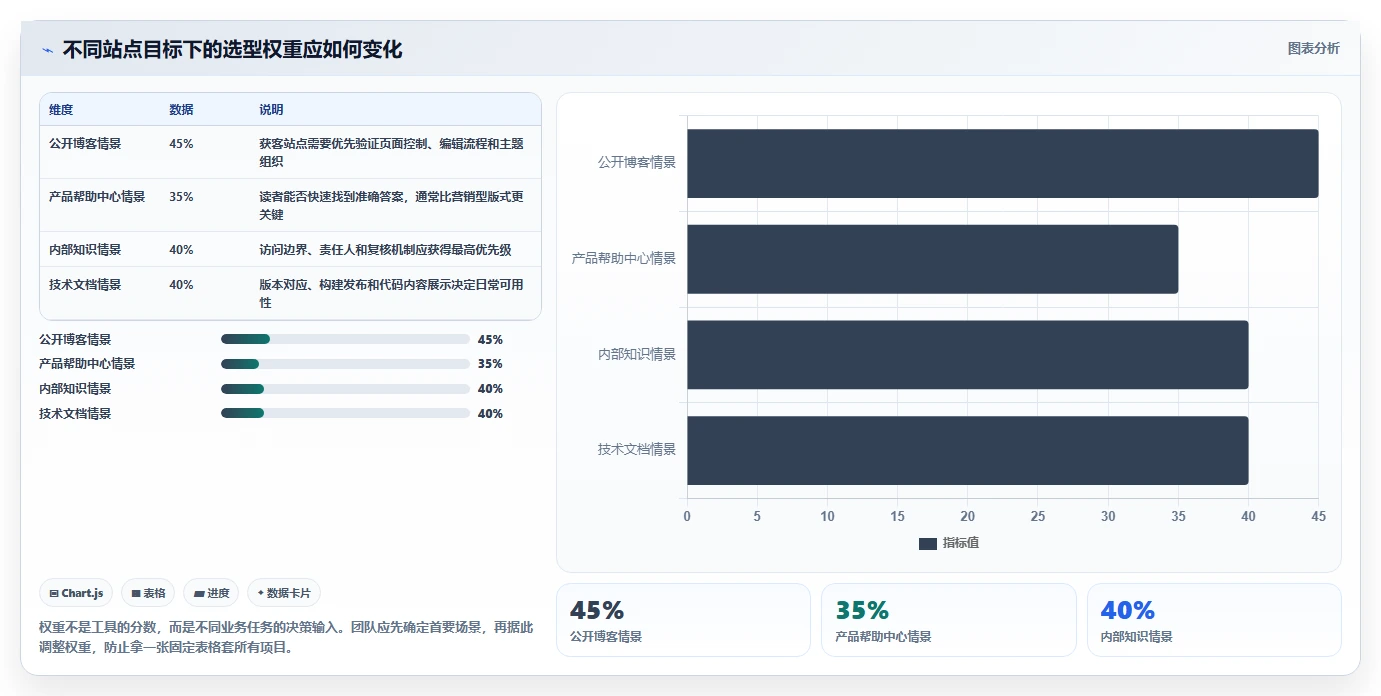Viewport: 1381px width, 696px height.
Task: Click description starting 访问边界、责任人
Action: (385, 250)
